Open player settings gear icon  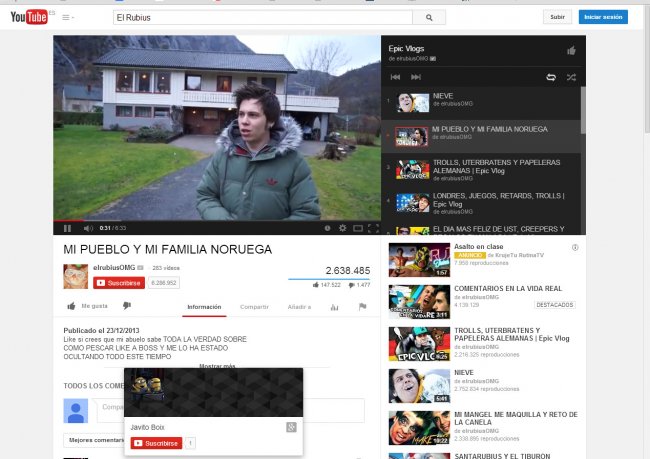pos(342,228)
